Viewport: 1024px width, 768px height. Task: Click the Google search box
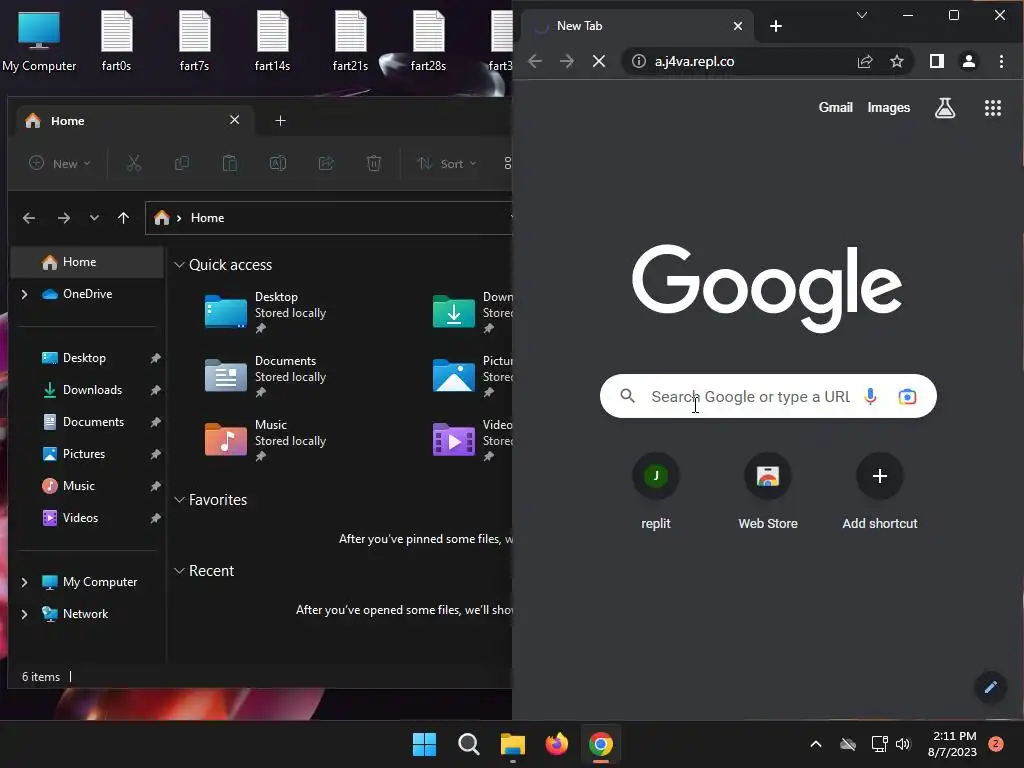point(768,396)
